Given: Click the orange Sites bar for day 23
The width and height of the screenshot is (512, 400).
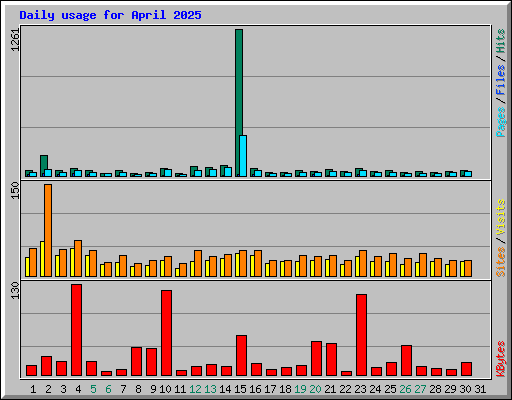Looking at the screenshot, I should [363, 263].
